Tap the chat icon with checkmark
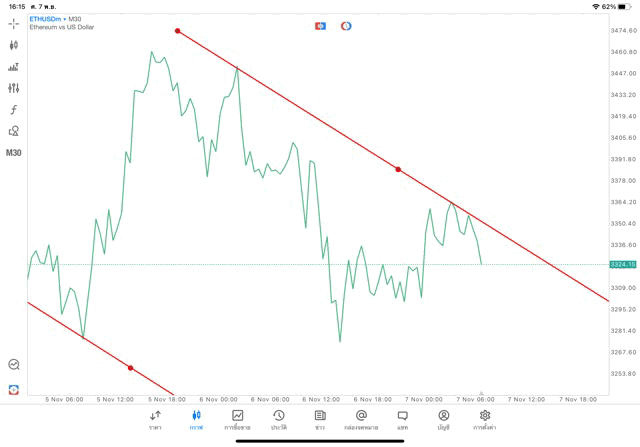Image resolution: width=640 pixels, height=447 pixels. (14, 365)
